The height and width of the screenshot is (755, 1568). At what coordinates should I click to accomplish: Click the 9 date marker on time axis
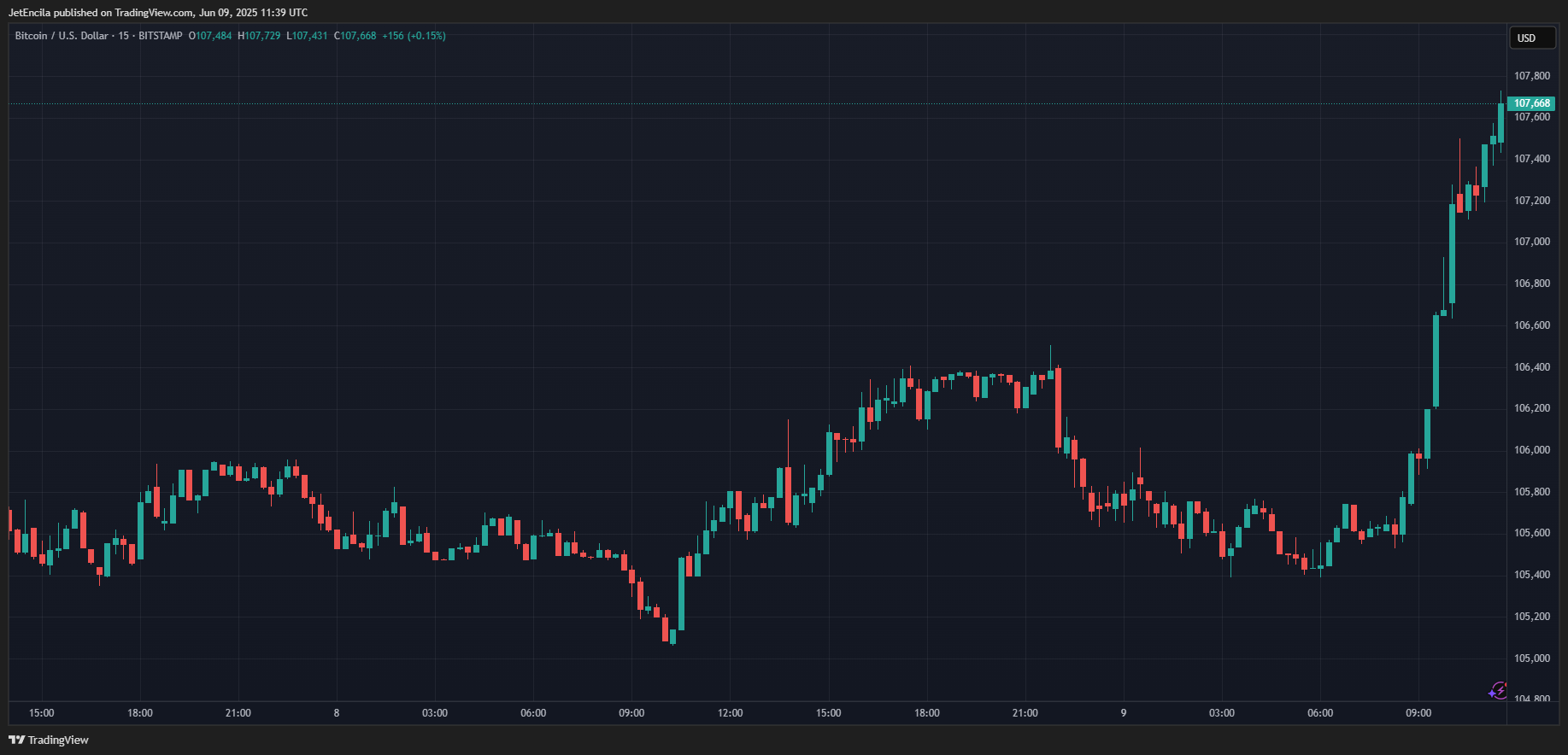click(1124, 713)
